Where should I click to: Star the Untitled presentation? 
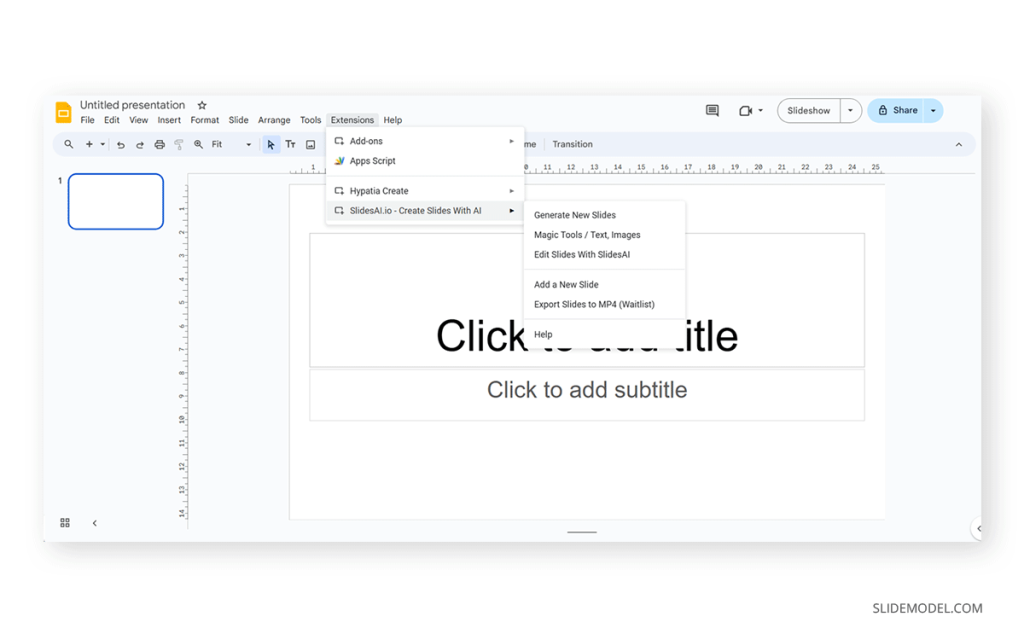(201, 104)
